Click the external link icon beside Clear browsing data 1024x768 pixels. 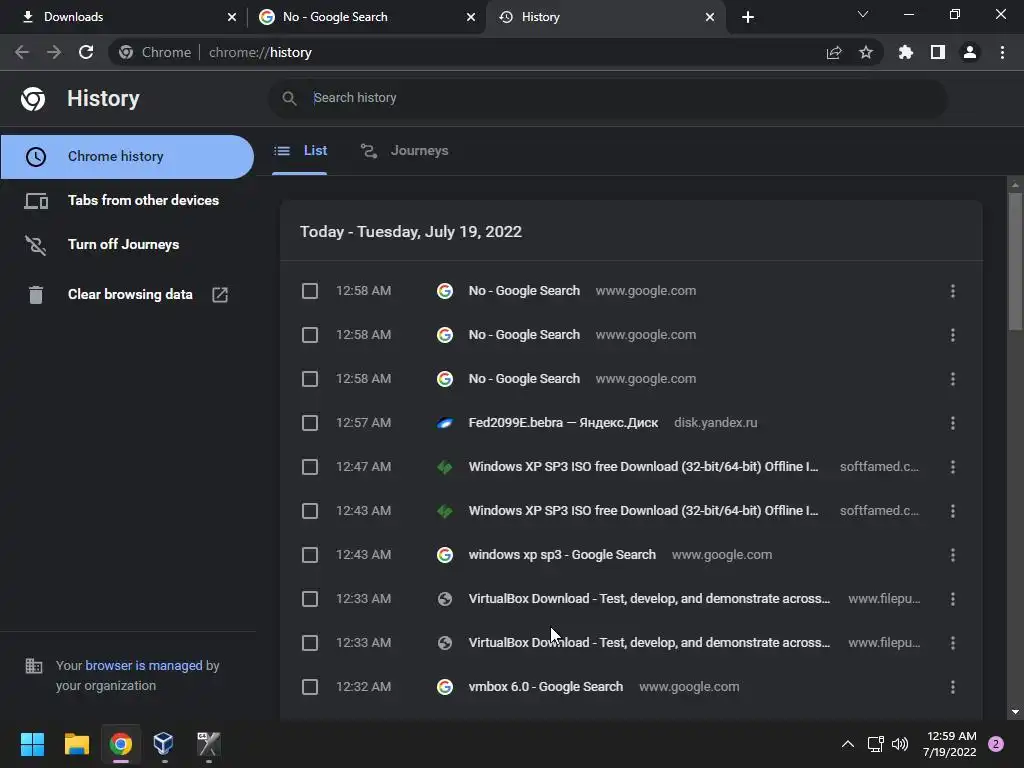point(220,295)
